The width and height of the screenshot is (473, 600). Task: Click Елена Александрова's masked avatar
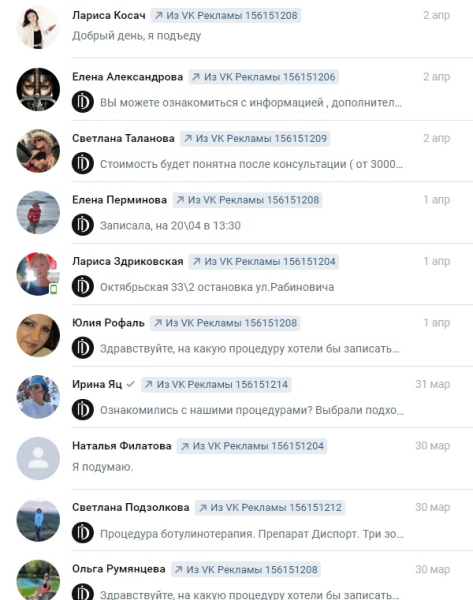tap(38, 89)
